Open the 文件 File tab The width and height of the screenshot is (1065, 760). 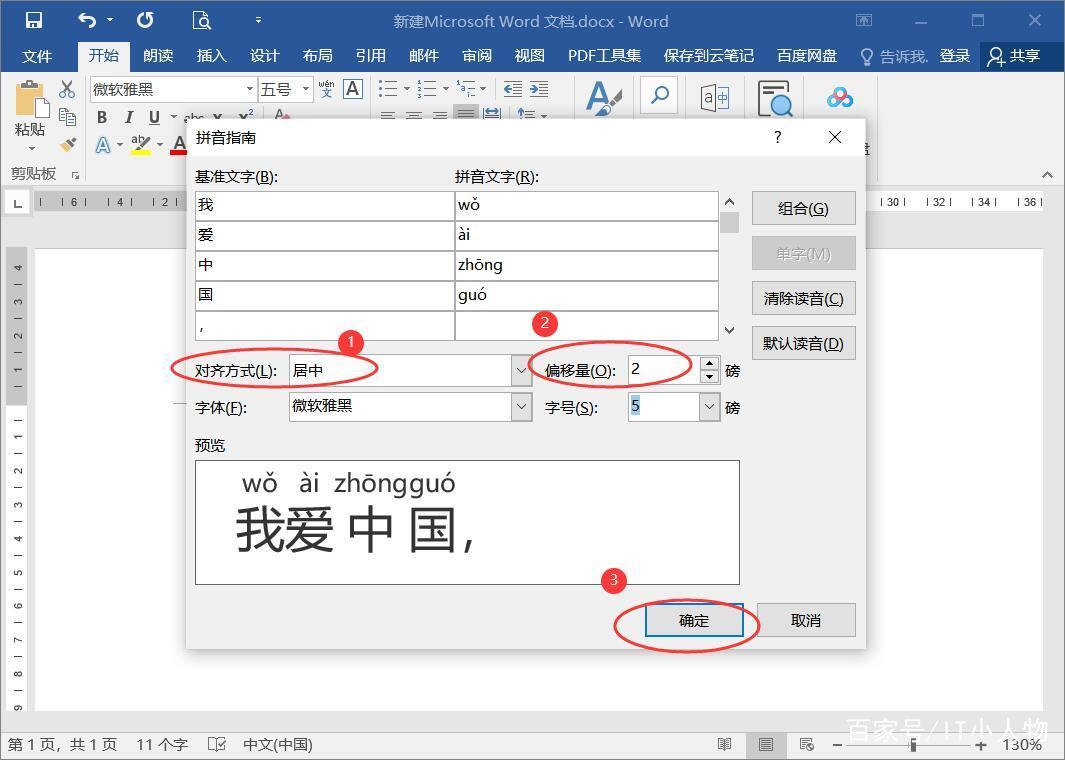click(37, 56)
